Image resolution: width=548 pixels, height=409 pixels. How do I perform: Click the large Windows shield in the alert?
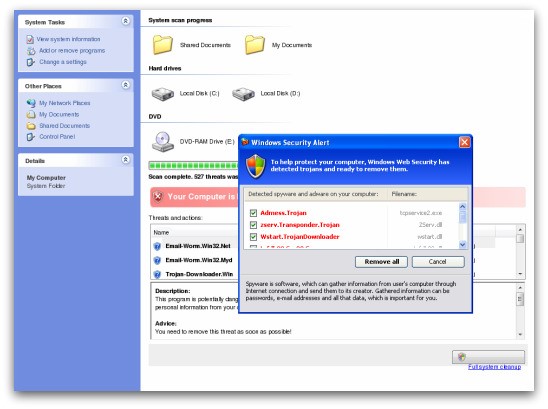tap(255, 166)
